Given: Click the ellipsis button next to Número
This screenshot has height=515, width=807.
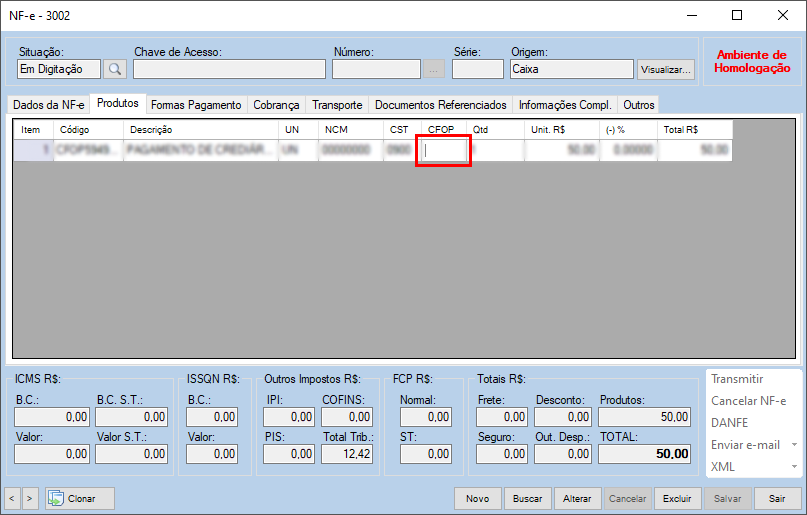Looking at the screenshot, I should [434, 69].
